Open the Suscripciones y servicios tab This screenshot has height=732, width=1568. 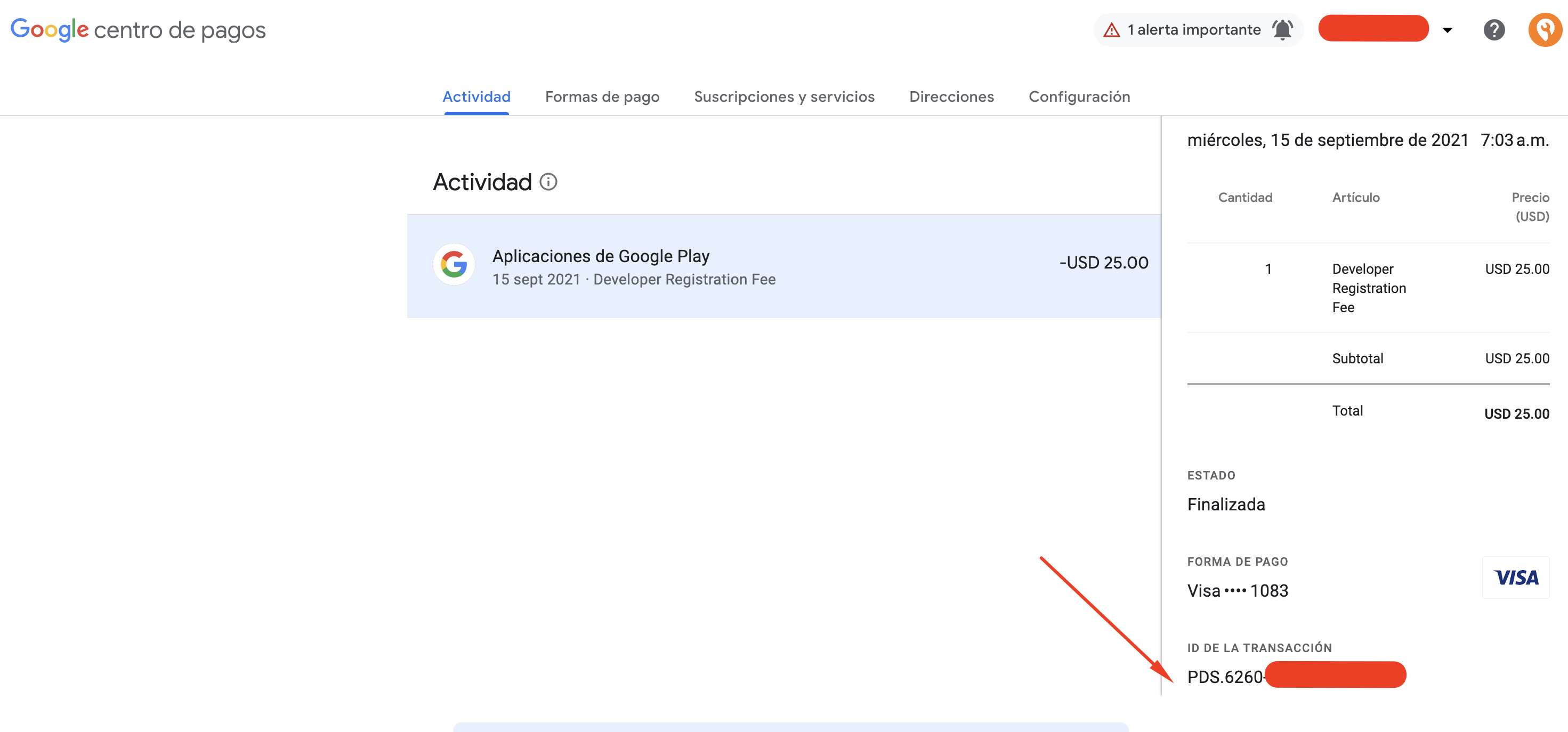(784, 97)
